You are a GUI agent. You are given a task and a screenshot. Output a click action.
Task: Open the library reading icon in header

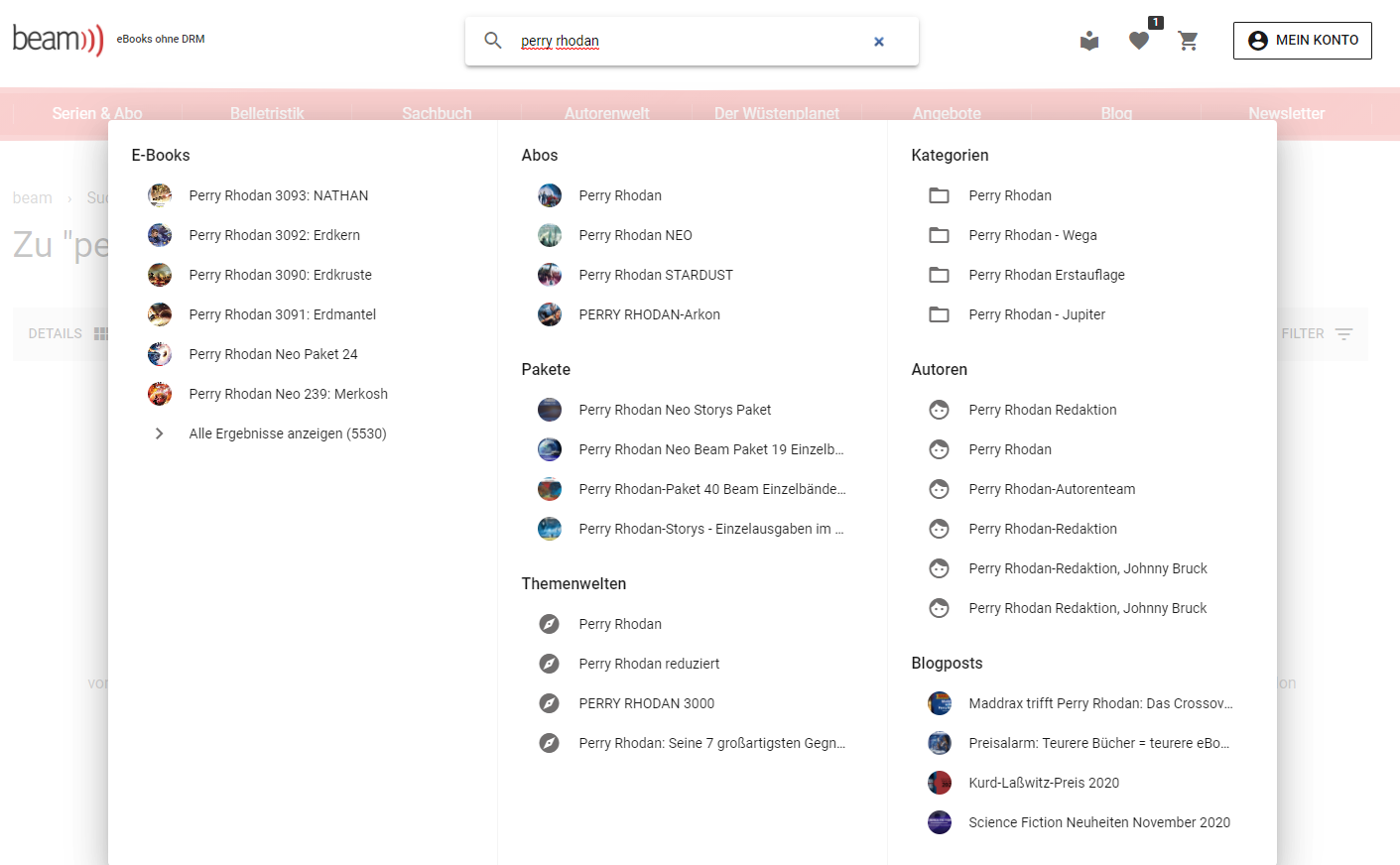[1089, 41]
